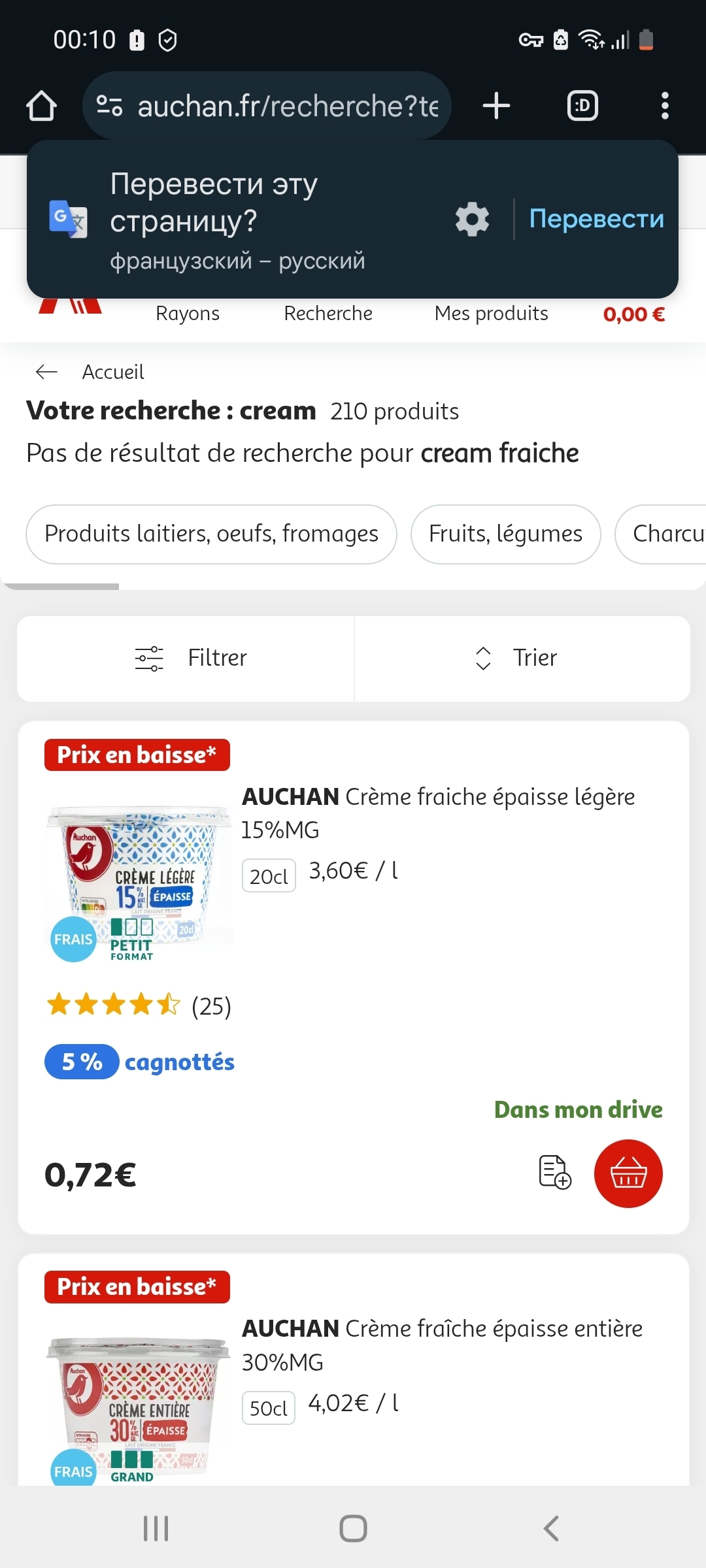This screenshot has width=706, height=1568.
Task: Tap the browser home icon
Action: (41, 106)
